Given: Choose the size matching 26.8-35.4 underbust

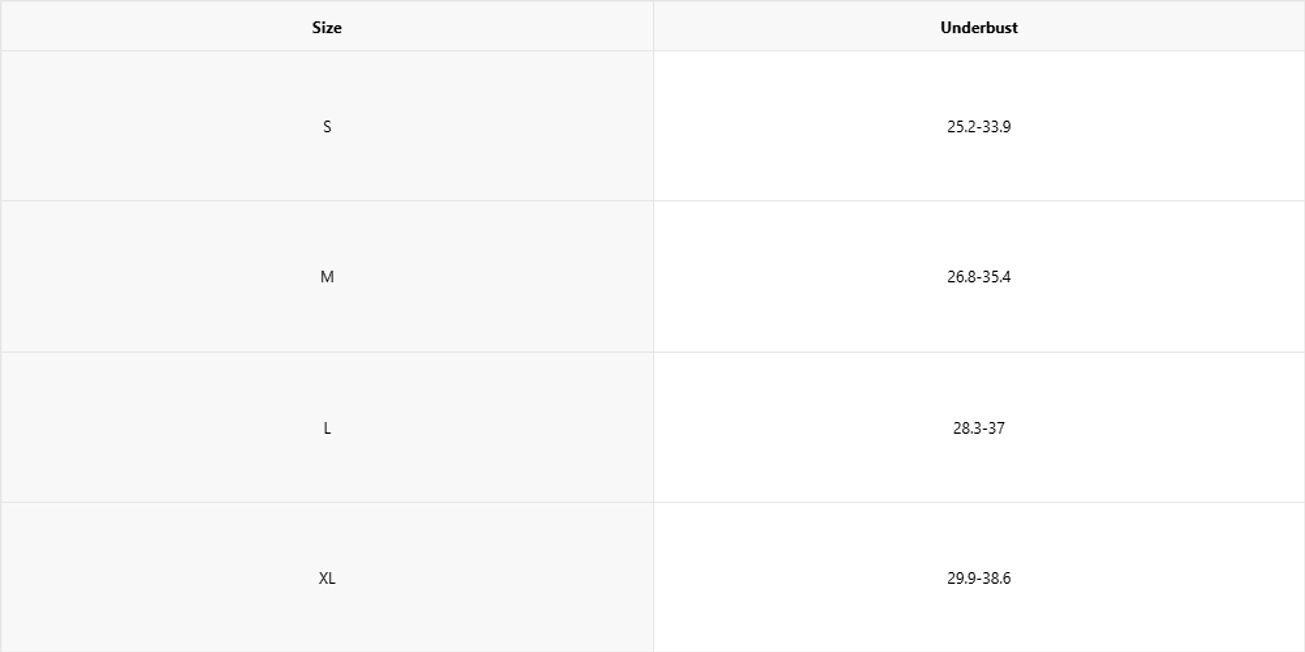Looking at the screenshot, I should pos(327,277).
